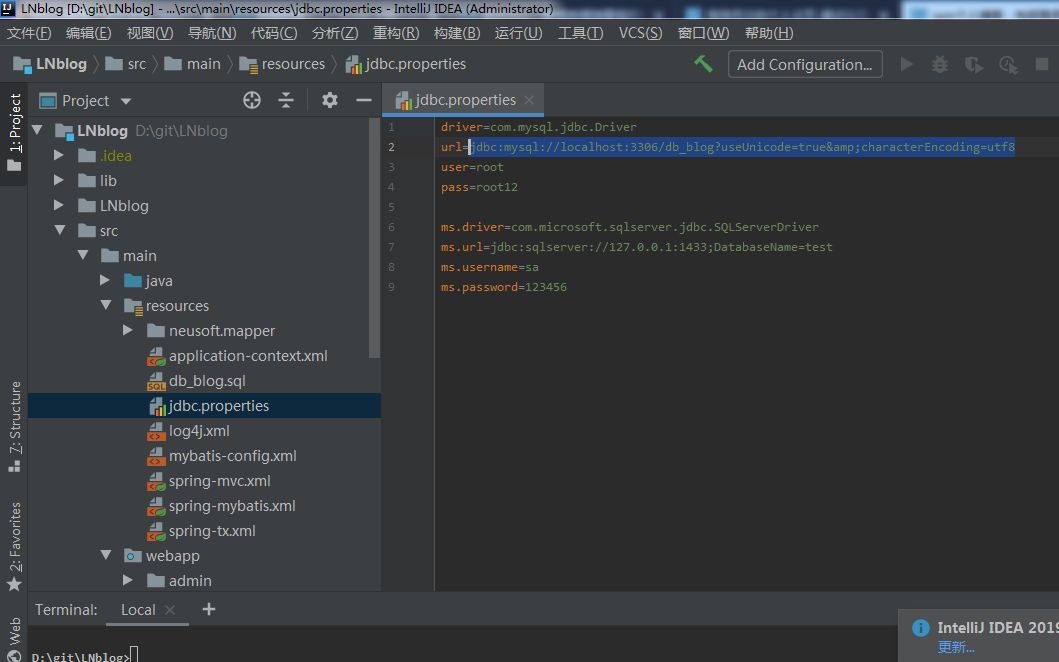Expand the java folder
1059x662 pixels.
click(x=105, y=281)
